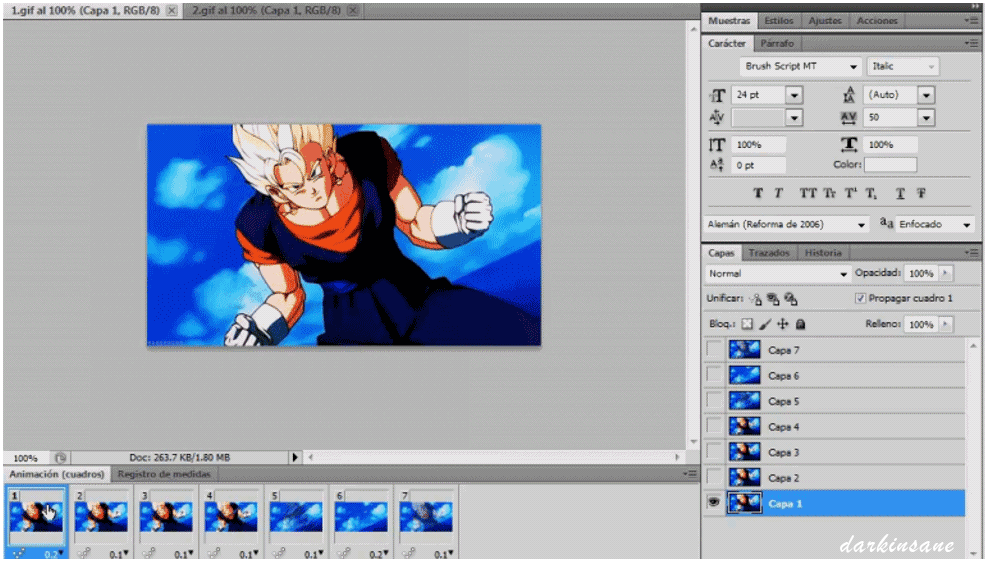This screenshot has width=988, height=562.
Task: Open the Registro de medidas tab
Action: [164, 474]
